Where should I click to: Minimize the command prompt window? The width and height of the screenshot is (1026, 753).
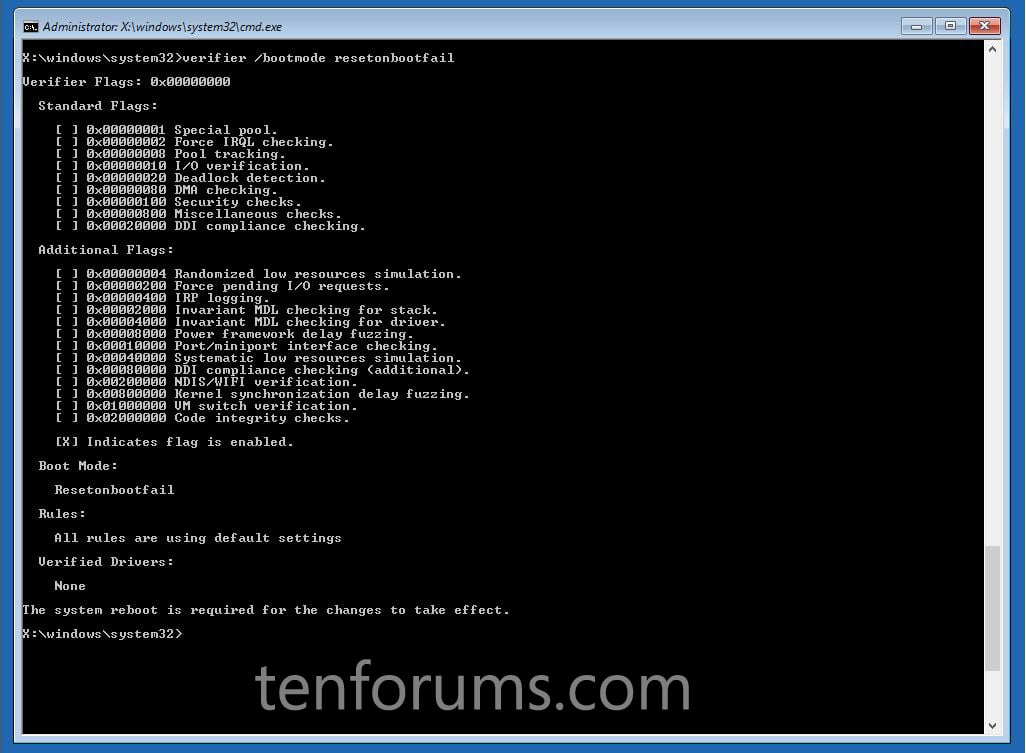(916, 26)
